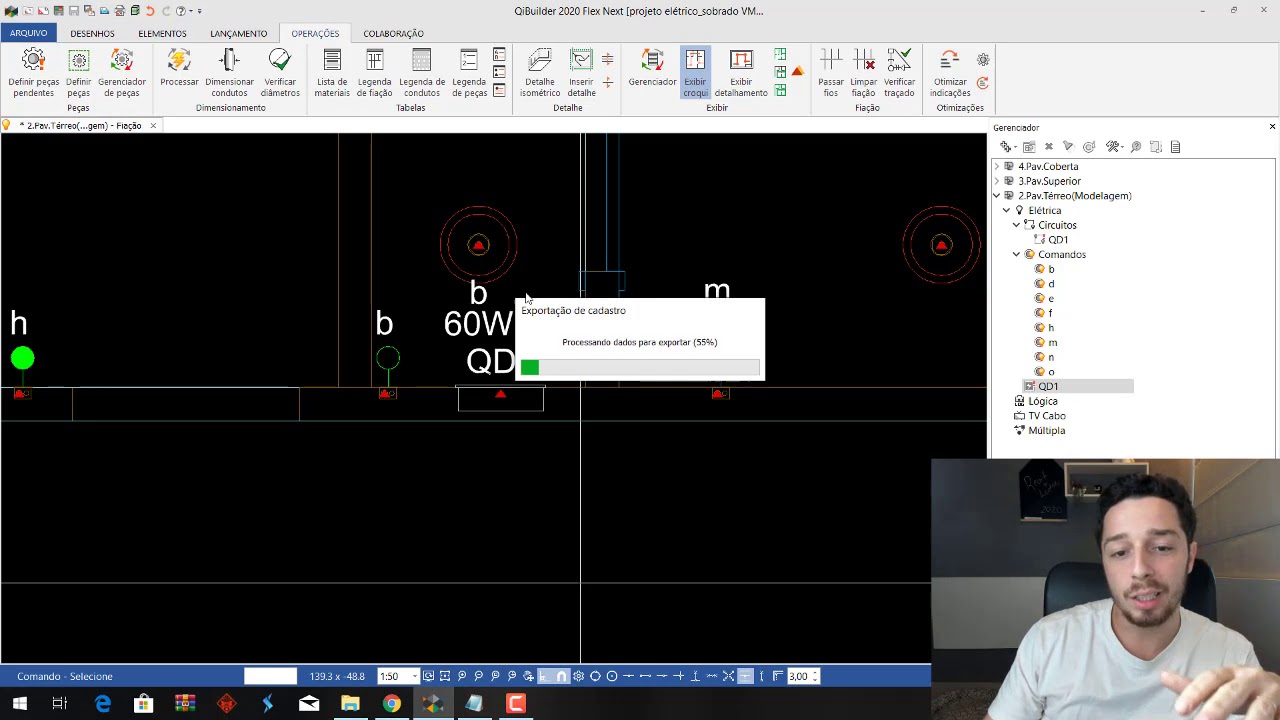1280x720 pixels.
Task: Run the Processar command
Action: coord(179,74)
